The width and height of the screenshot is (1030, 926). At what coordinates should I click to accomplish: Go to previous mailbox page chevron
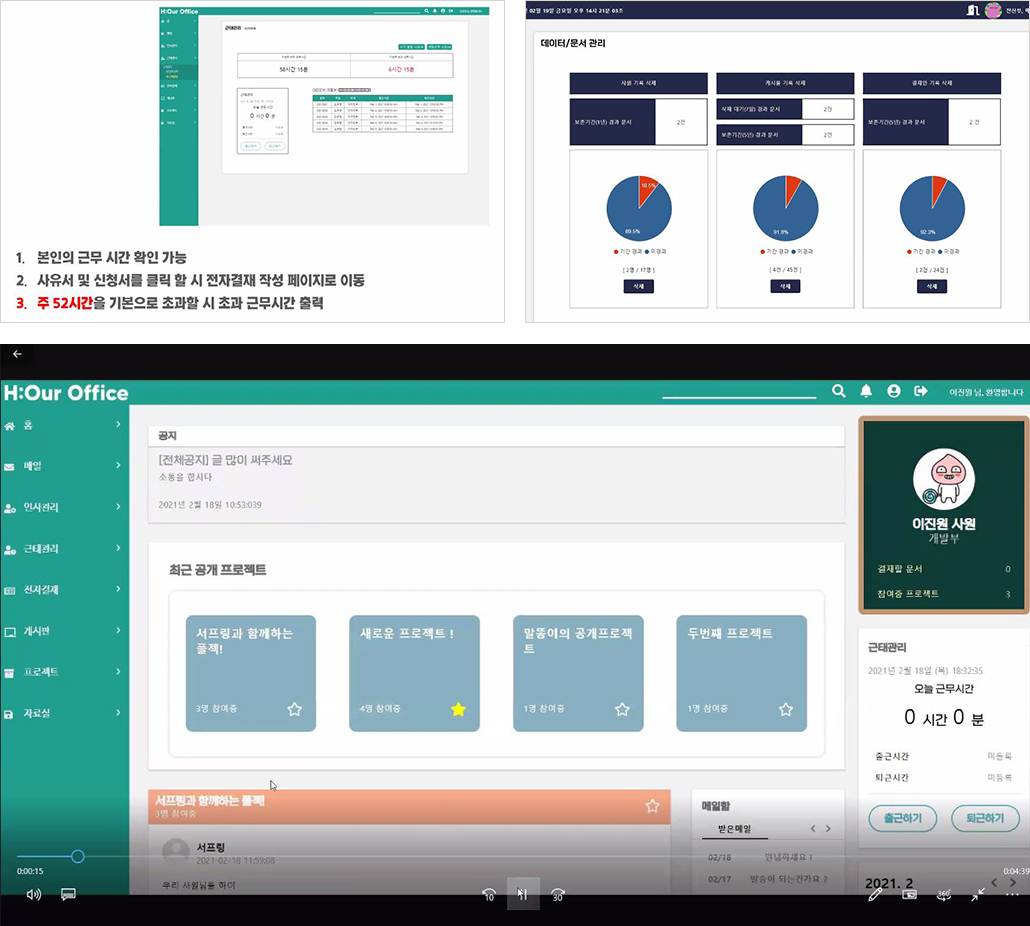click(813, 829)
